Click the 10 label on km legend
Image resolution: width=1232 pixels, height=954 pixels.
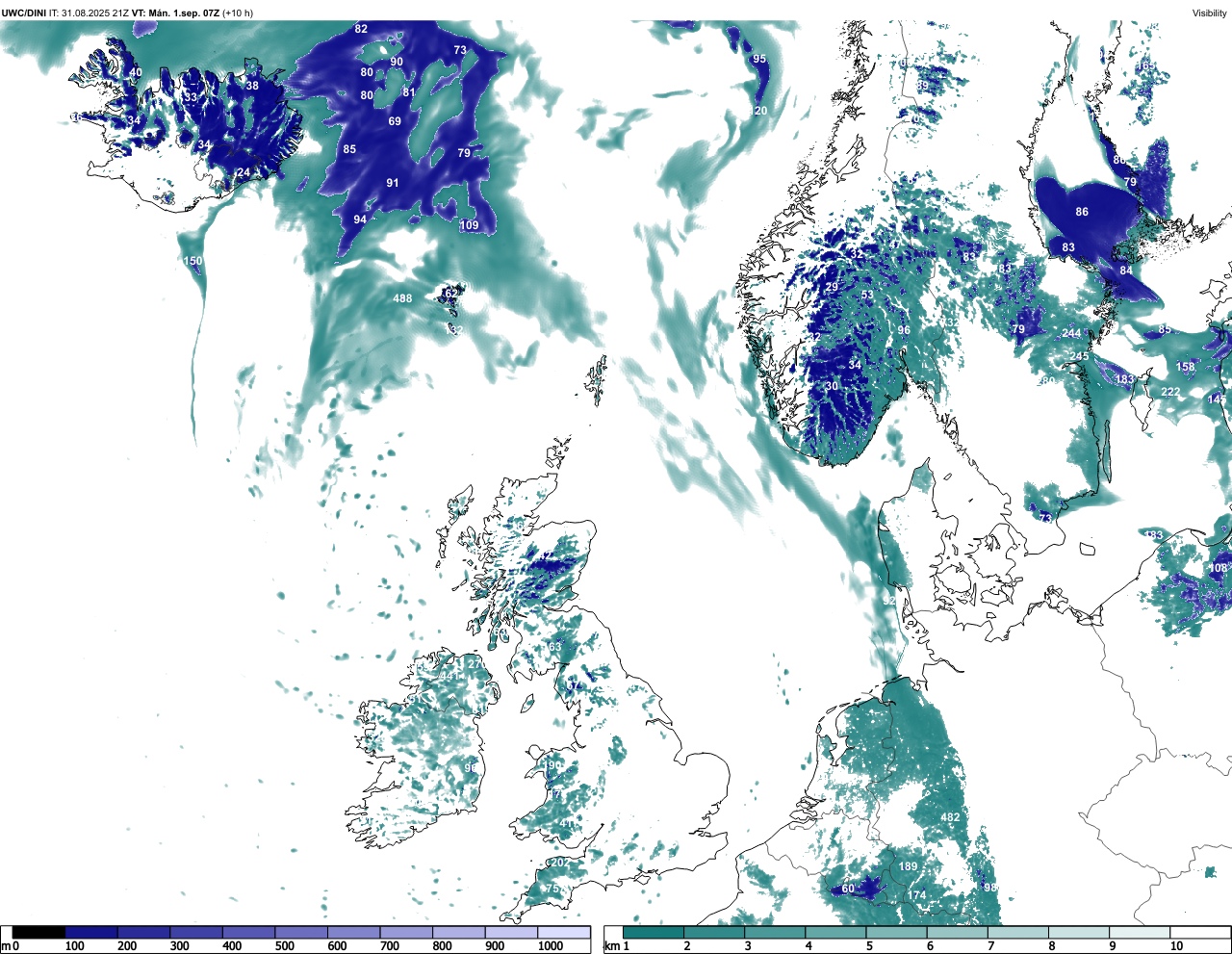click(x=1177, y=946)
